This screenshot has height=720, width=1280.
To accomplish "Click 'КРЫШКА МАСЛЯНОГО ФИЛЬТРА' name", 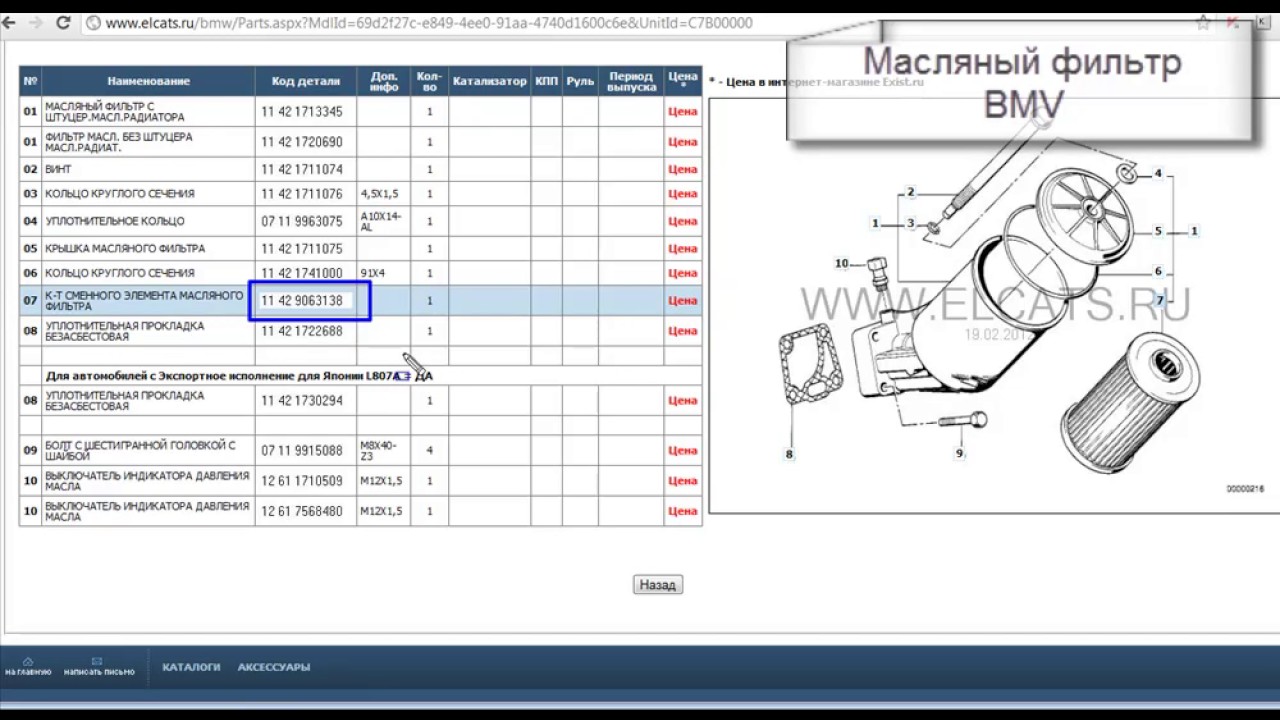I will click(125, 248).
